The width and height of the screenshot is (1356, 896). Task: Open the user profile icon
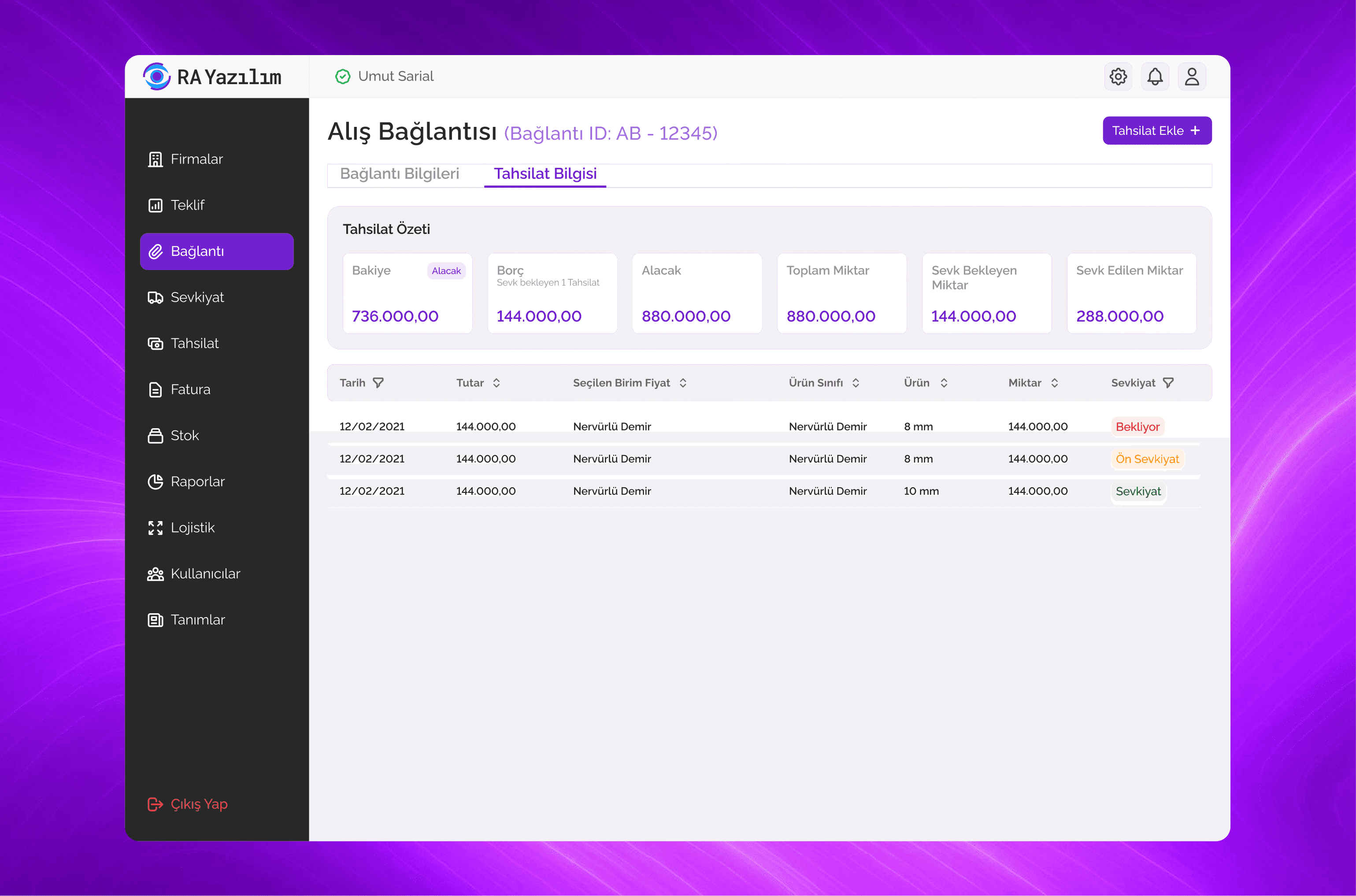1191,77
